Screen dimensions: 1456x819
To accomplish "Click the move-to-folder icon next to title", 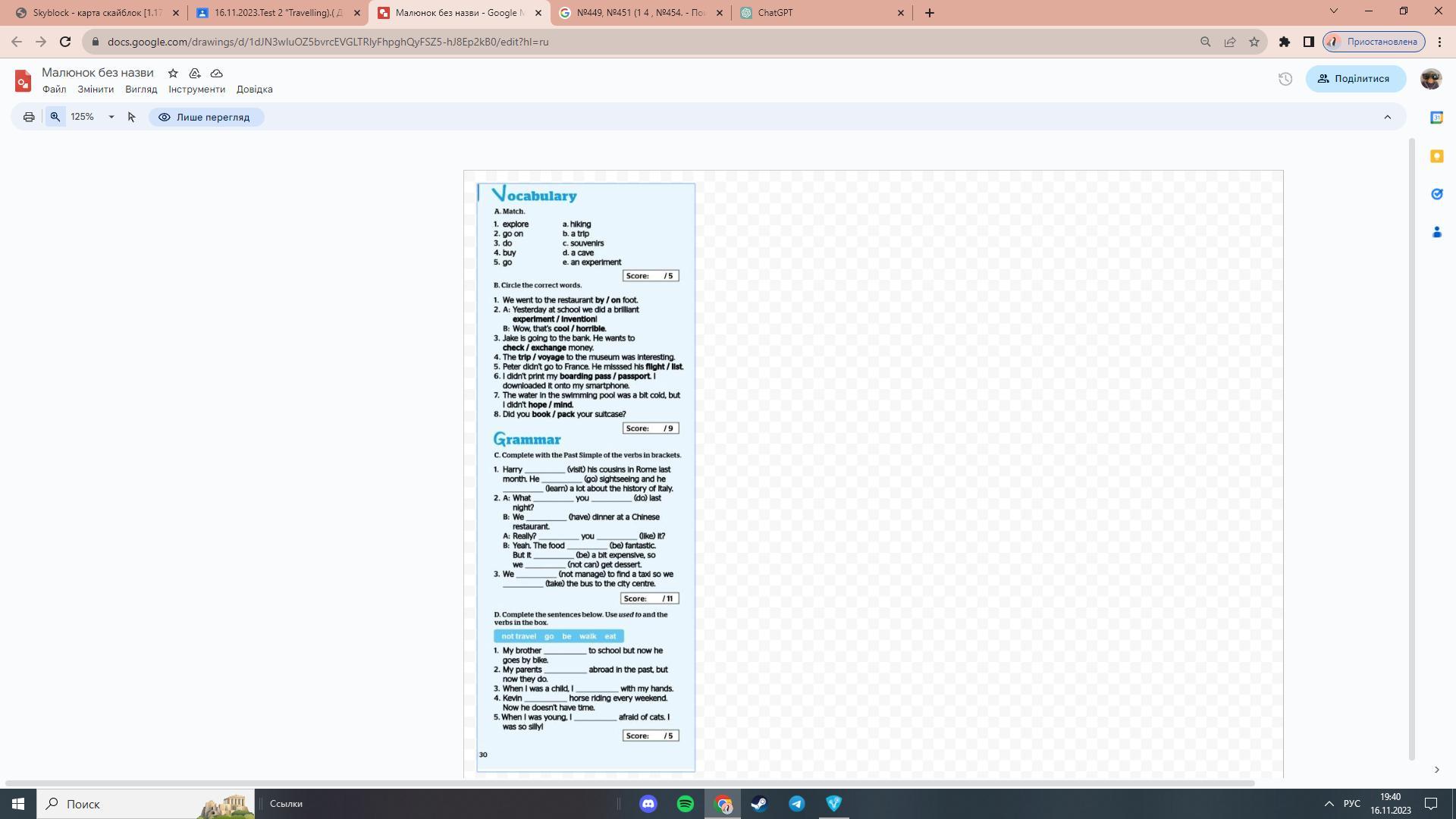I will pyautogui.click(x=195, y=74).
